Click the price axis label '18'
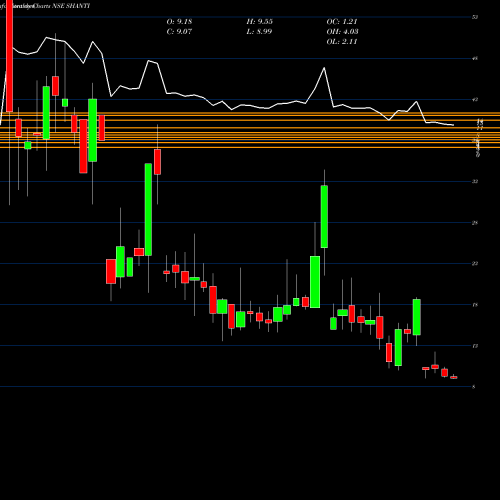This screenshot has height=500, width=500. (475, 305)
